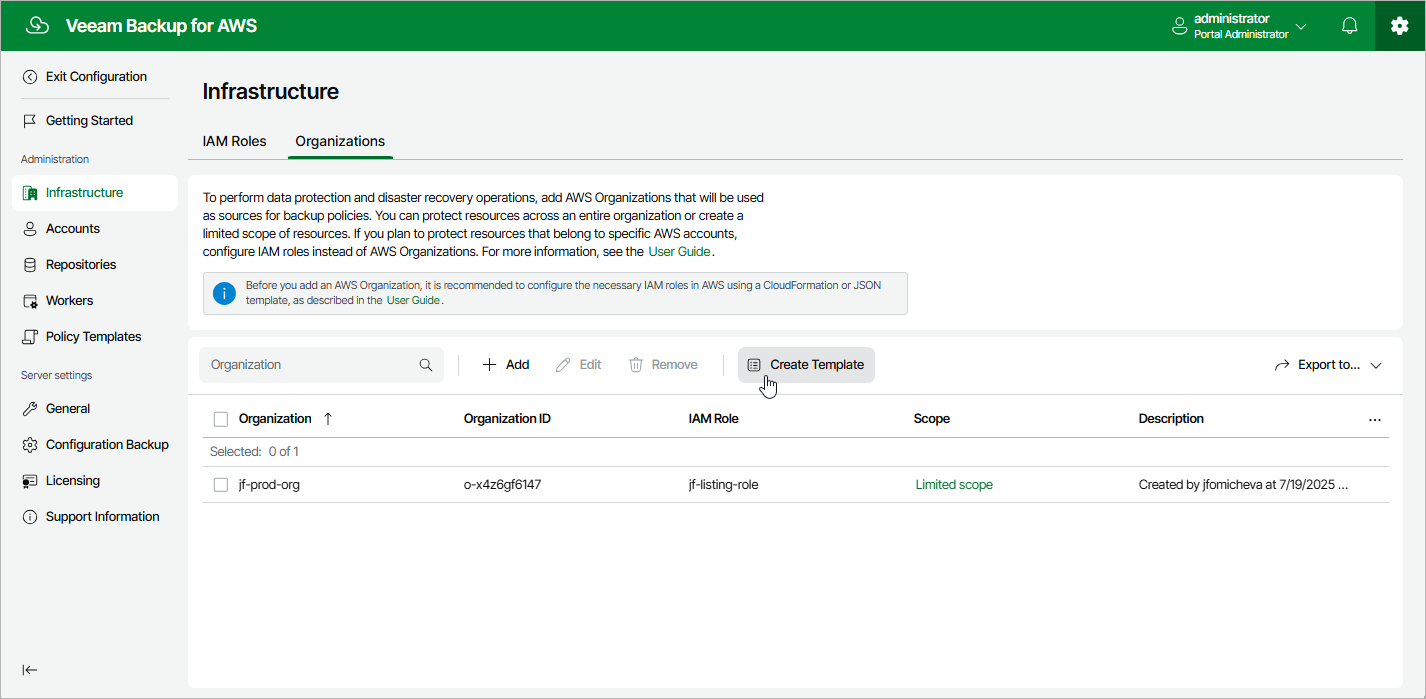
Task: Collapse the sidebar with bottom arrow icon
Action: pos(30,670)
